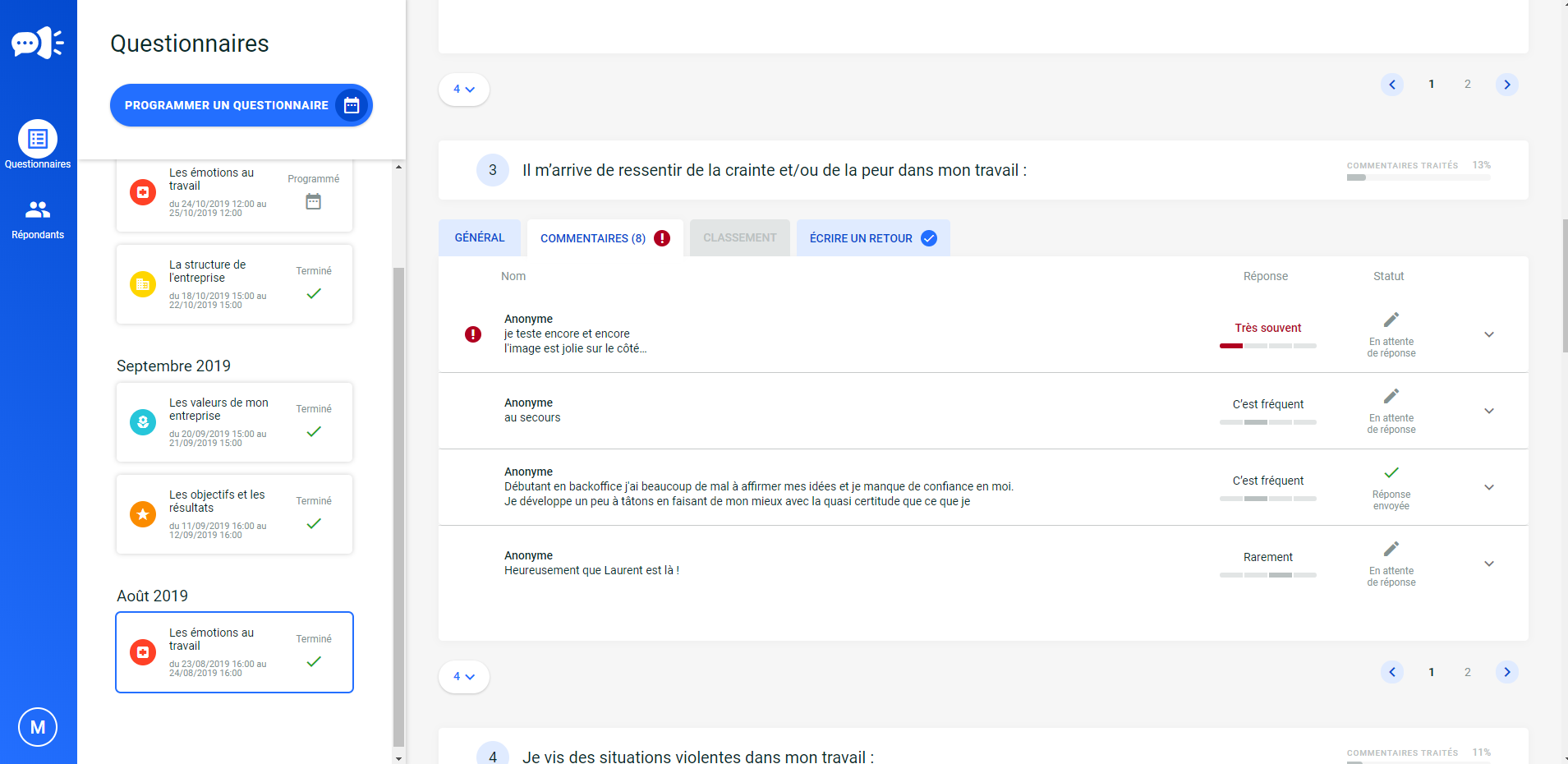Open Les valeurs de mon entreprise questionnaire
This screenshot has height=764, width=1568.
click(234, 422)
